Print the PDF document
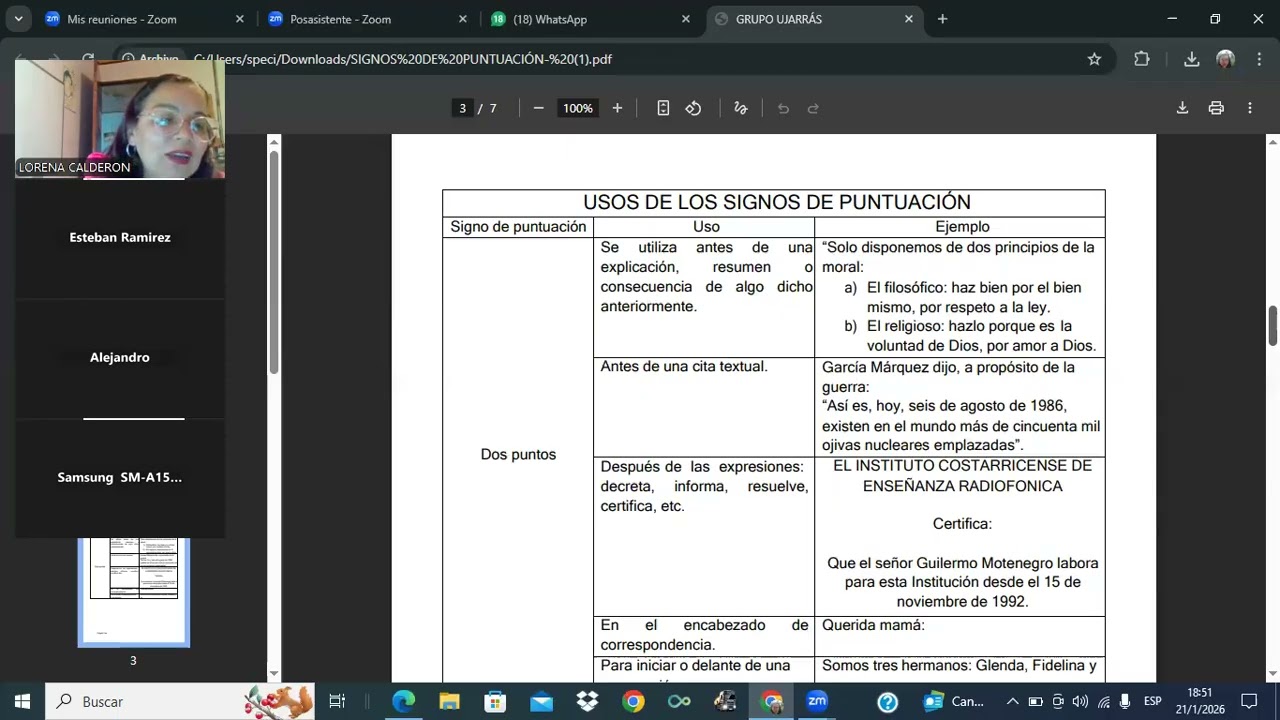The height and width of the screenshot is (720, 1280). 1216,108
